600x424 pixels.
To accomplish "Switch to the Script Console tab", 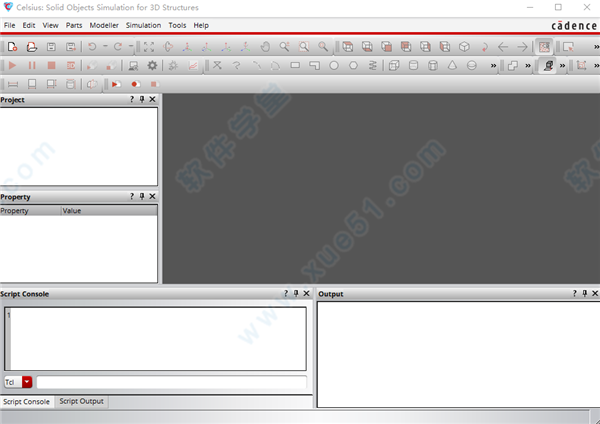I will tap(26, 401).
